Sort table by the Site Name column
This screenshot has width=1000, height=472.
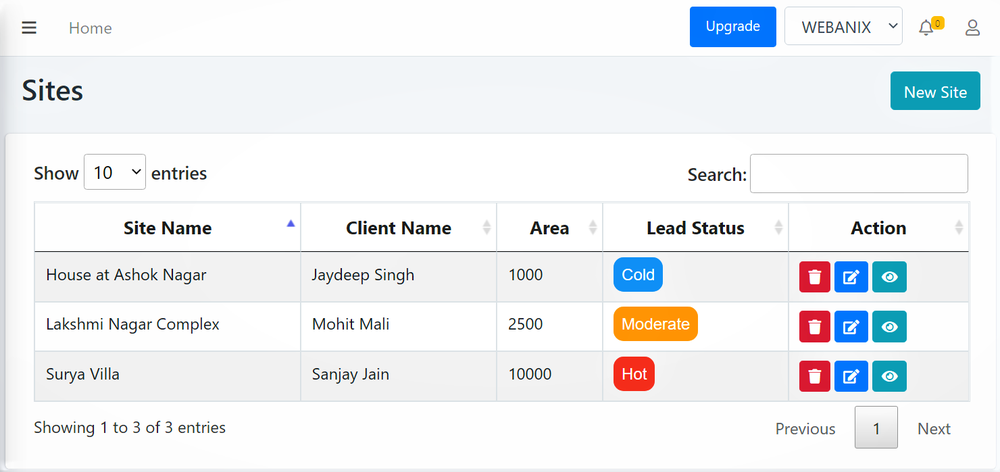tap(167, 228)
